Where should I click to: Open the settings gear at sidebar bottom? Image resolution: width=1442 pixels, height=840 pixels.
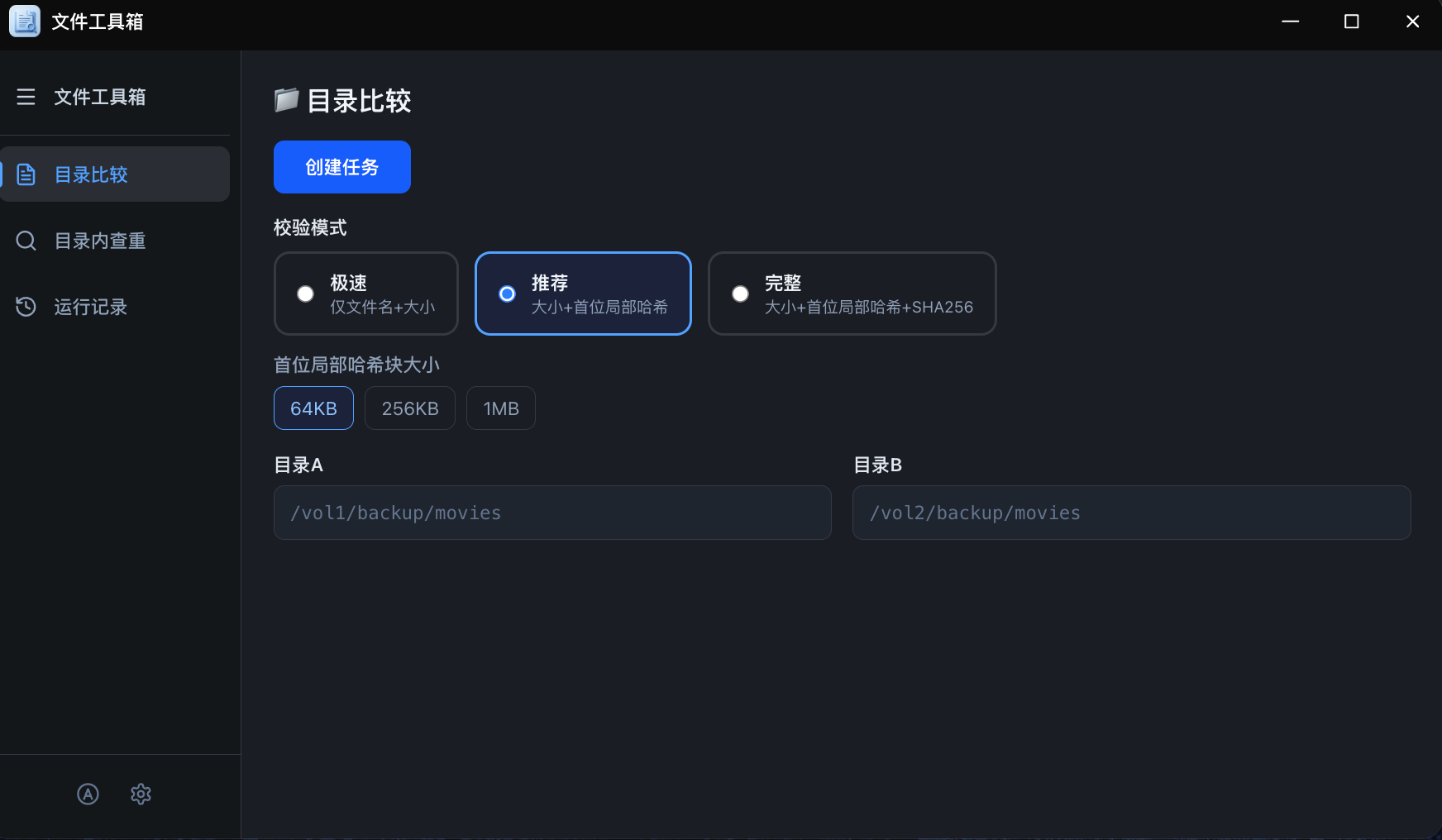coord(141,794)
